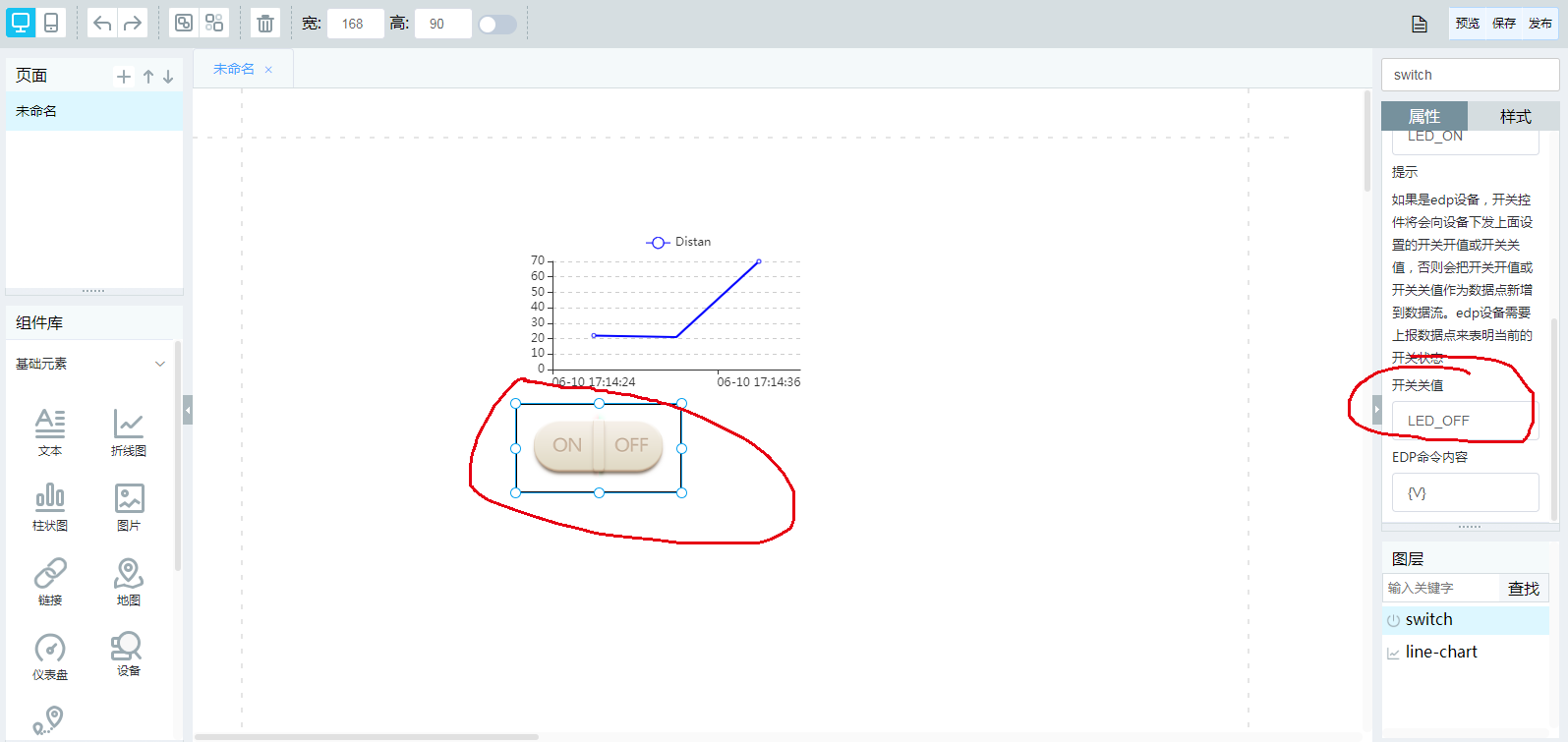
Task: Click the 查找 search button in layers
Action: [1524, 588]
